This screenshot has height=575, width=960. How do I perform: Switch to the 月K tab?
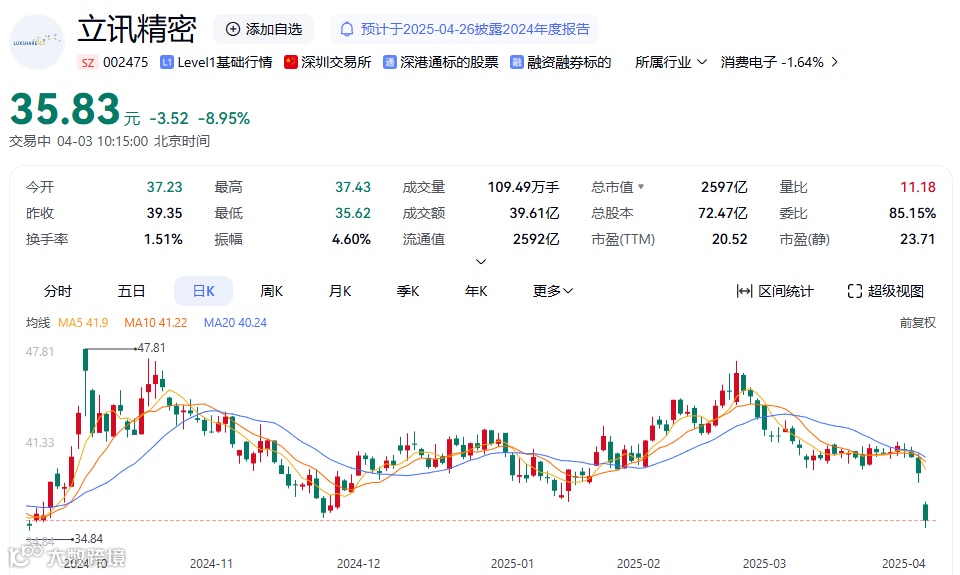[340, 291]
